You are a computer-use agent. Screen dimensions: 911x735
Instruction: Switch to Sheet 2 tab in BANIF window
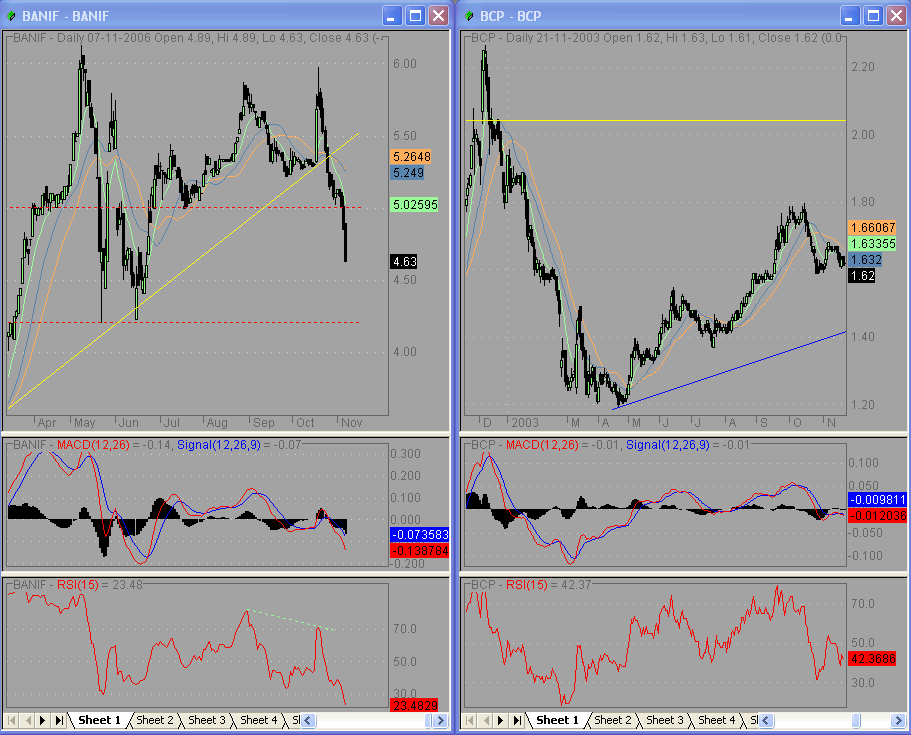[154, 720]
